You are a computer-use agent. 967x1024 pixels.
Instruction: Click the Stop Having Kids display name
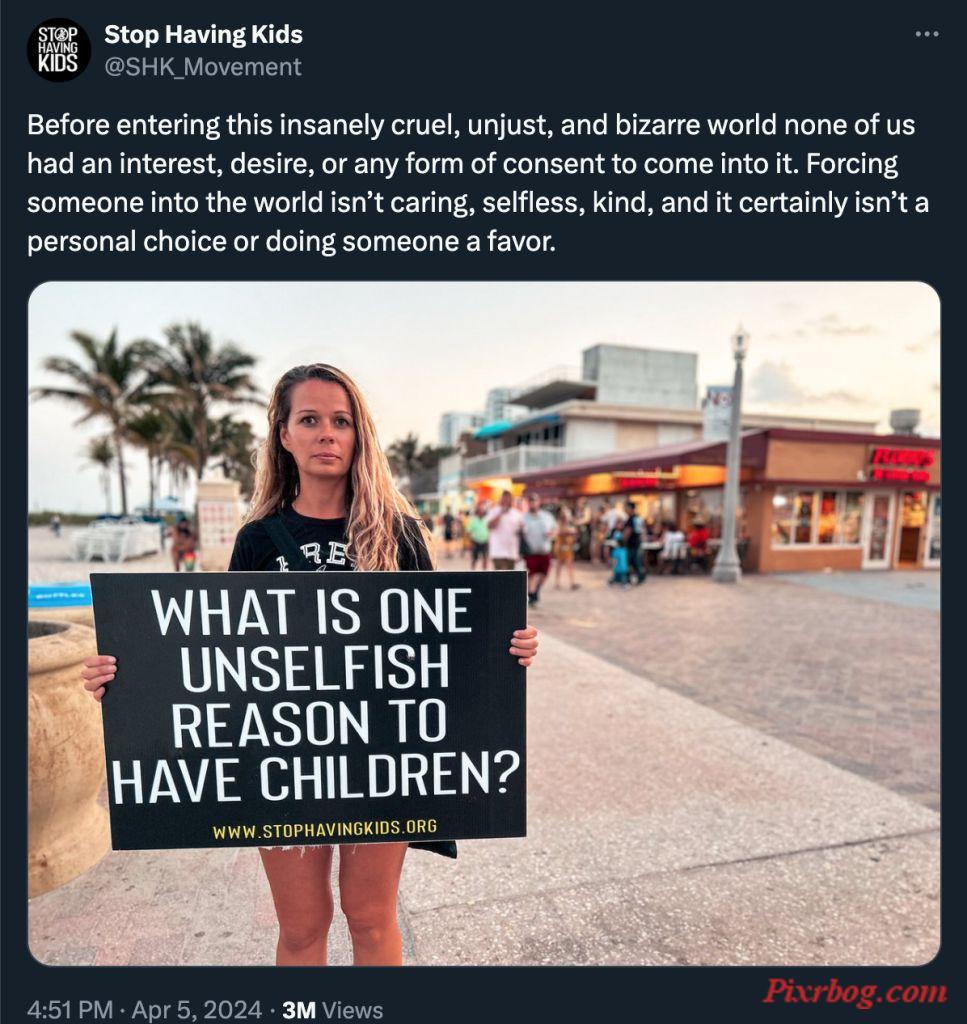coord(204,35)
